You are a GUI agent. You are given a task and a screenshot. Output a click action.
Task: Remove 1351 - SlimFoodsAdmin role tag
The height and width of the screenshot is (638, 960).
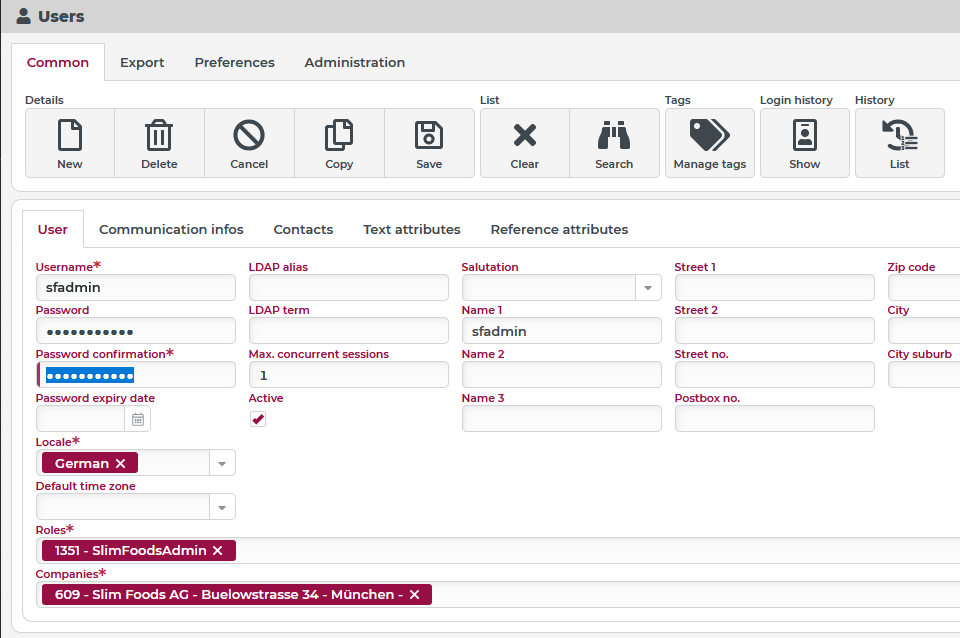(217, 550)
